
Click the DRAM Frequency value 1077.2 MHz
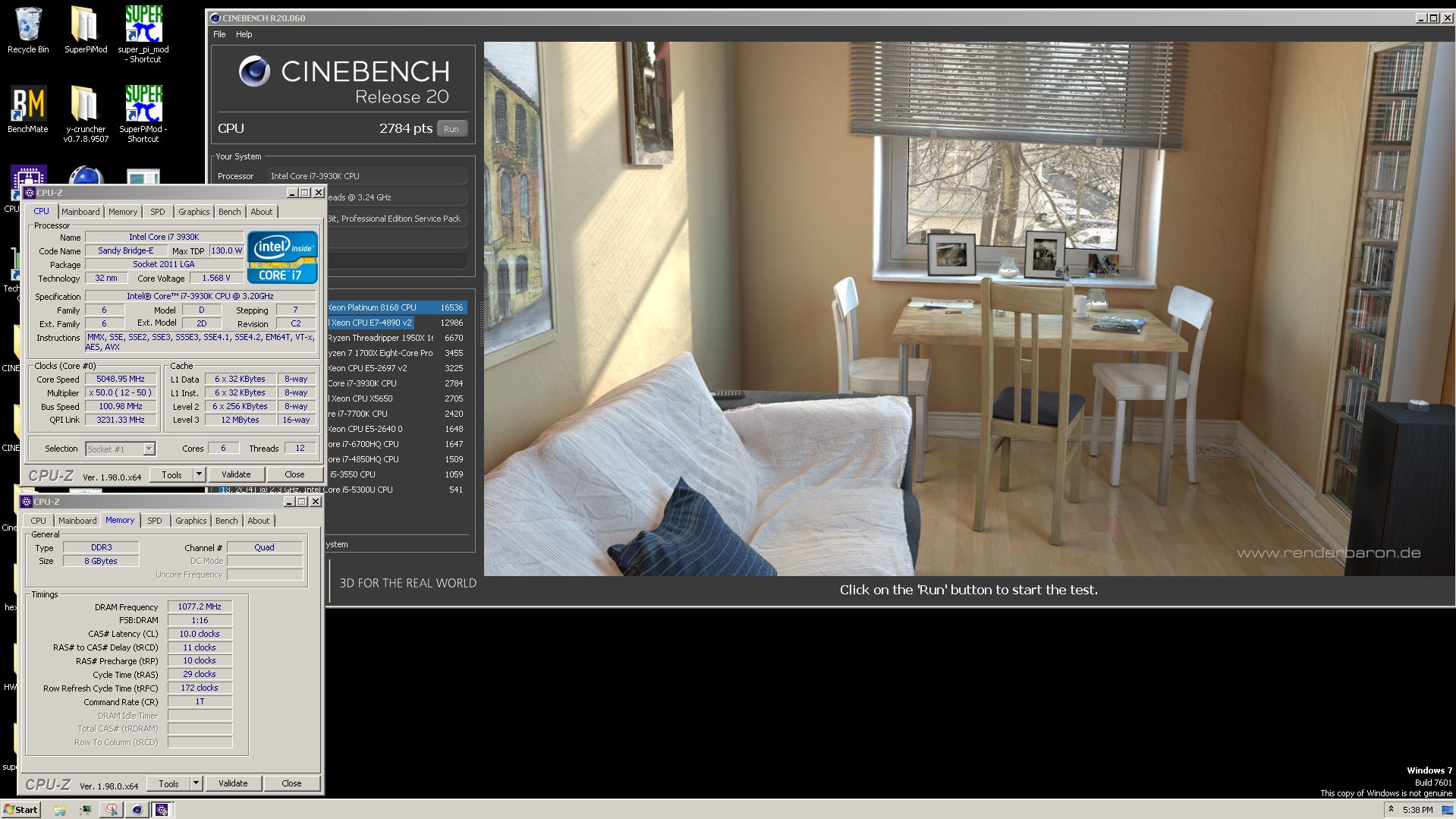pos(200,607)
